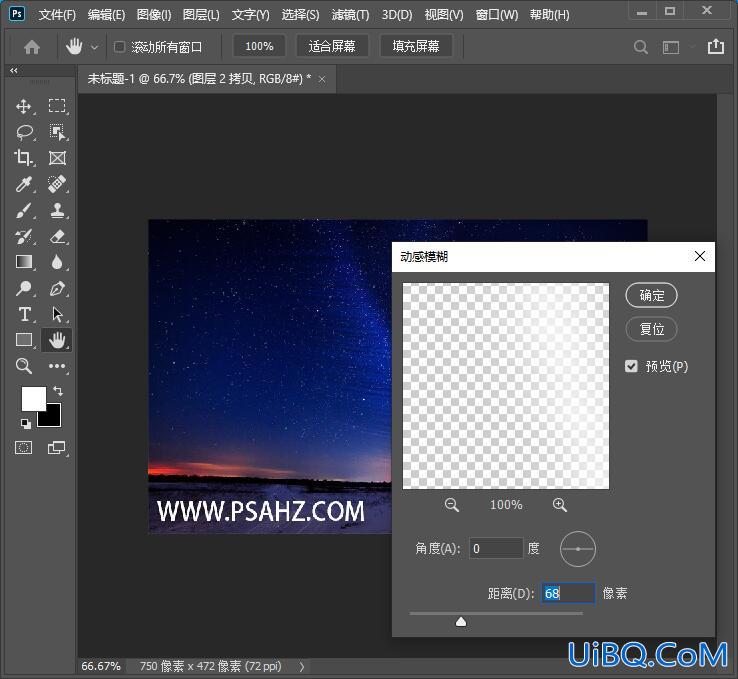Image resolution: width=738 pixels, height=679 pixels.
Task: Enable 滚动所有窗口 checkbox
Action: pyautogui.click(x=120, y=47)
